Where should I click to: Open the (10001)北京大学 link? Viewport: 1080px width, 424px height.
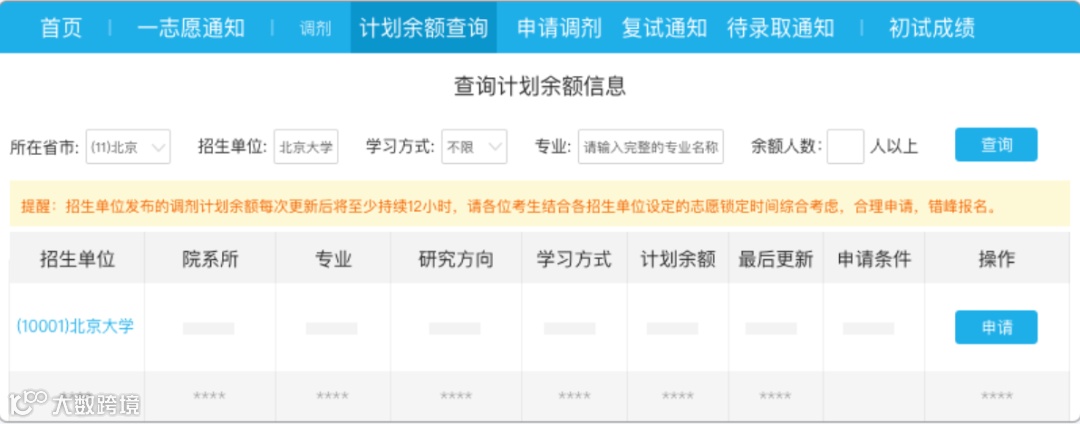75,326
